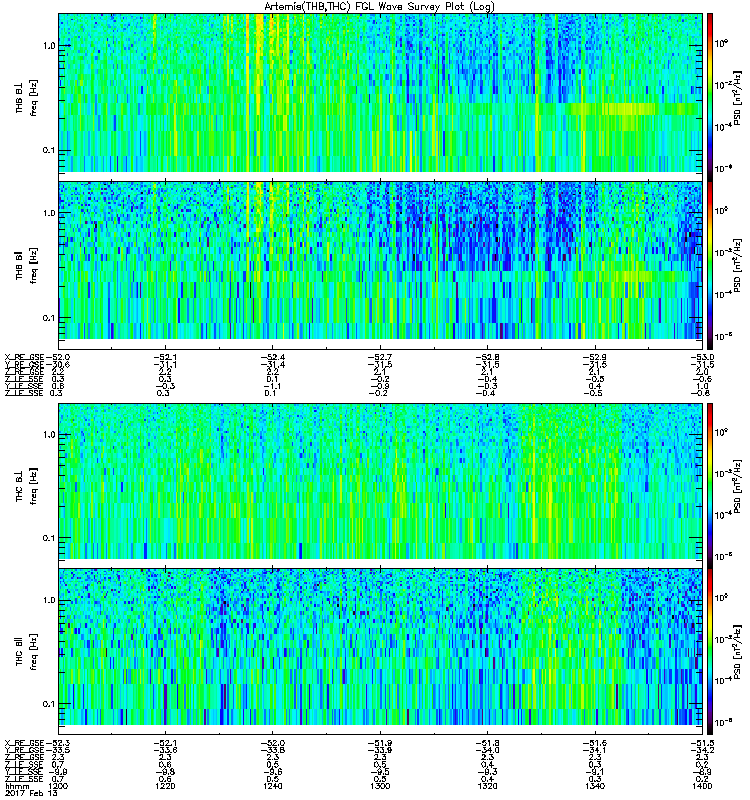
Task: Click the 'THB B⊥ freq [Hz]' axis label
Action: (27, 98)
